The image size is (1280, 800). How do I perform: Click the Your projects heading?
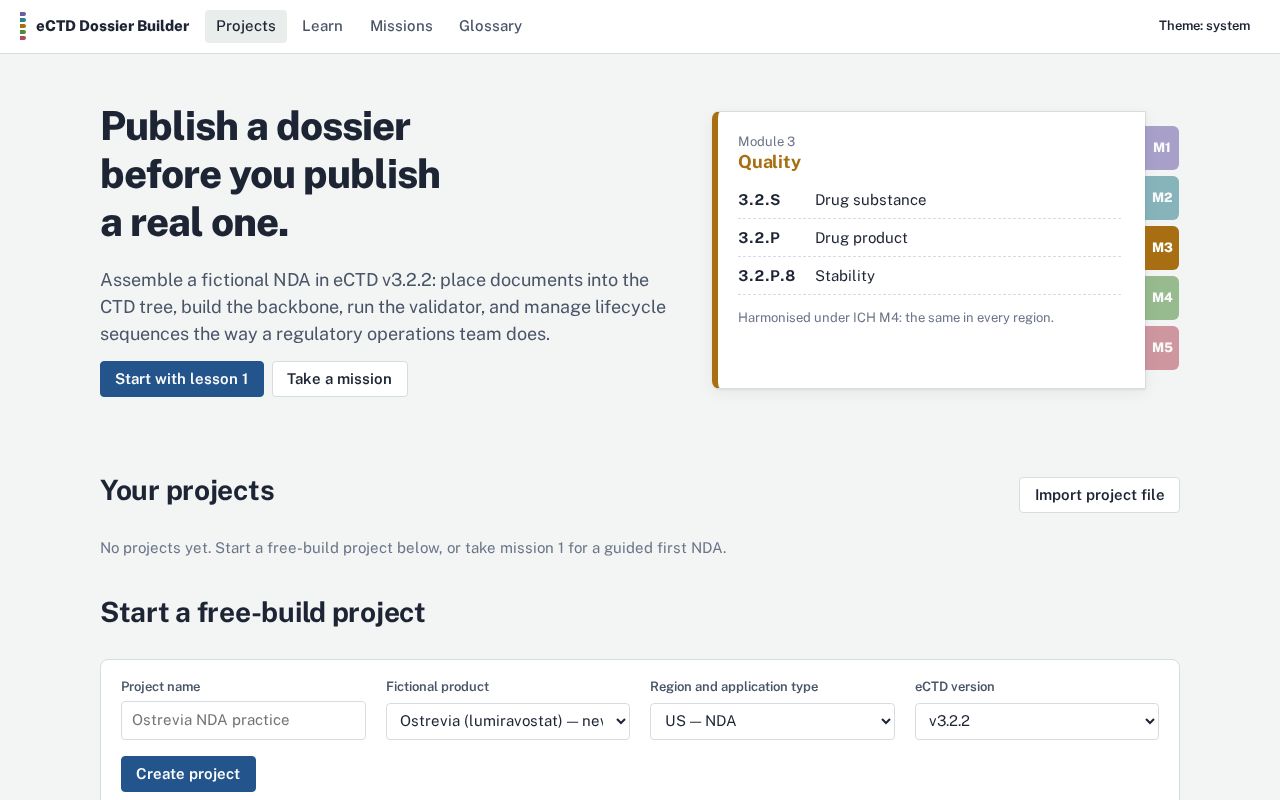(x=187, y=491)
